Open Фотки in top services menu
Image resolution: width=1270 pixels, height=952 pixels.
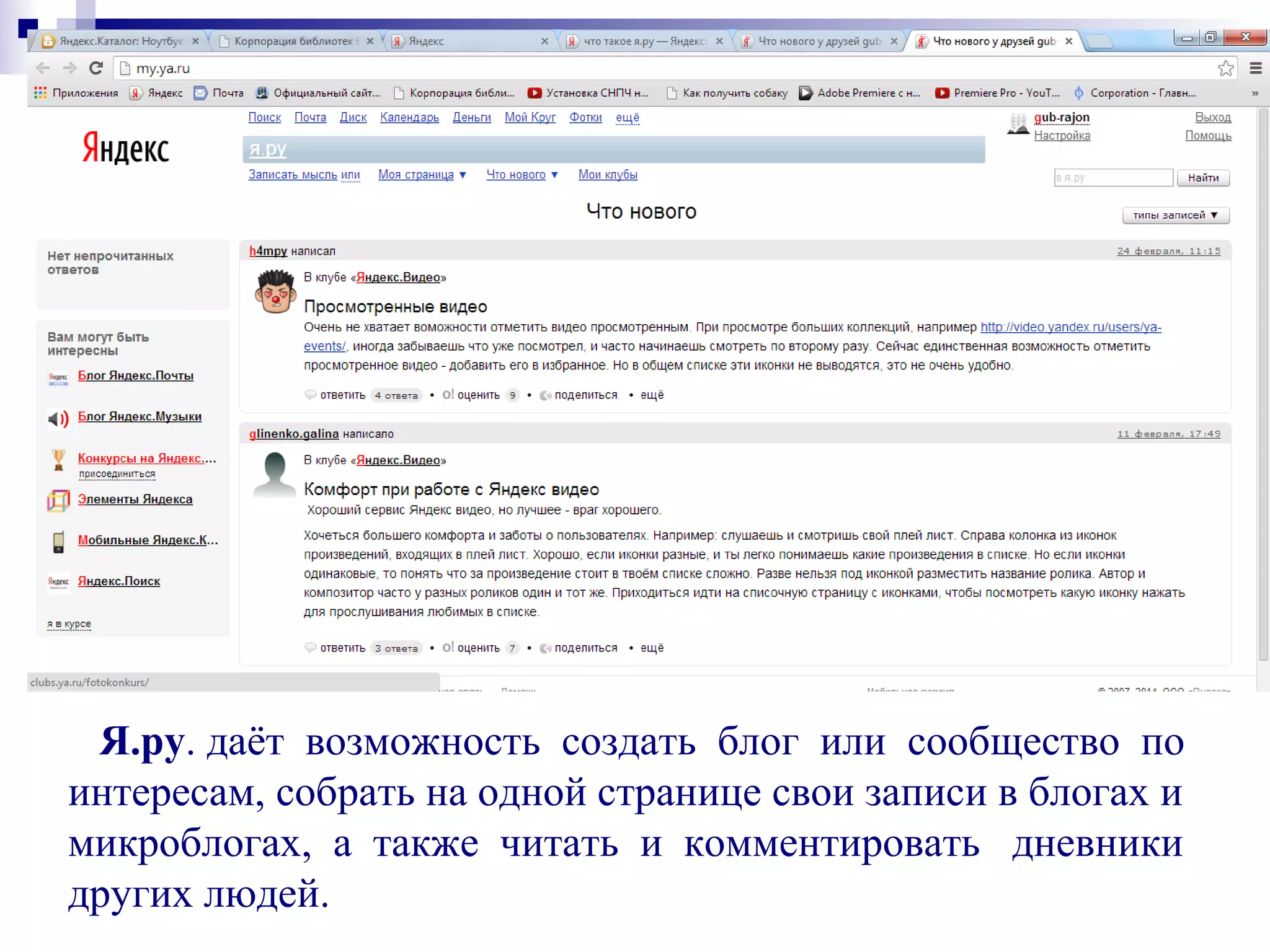[x=585, y=117]
